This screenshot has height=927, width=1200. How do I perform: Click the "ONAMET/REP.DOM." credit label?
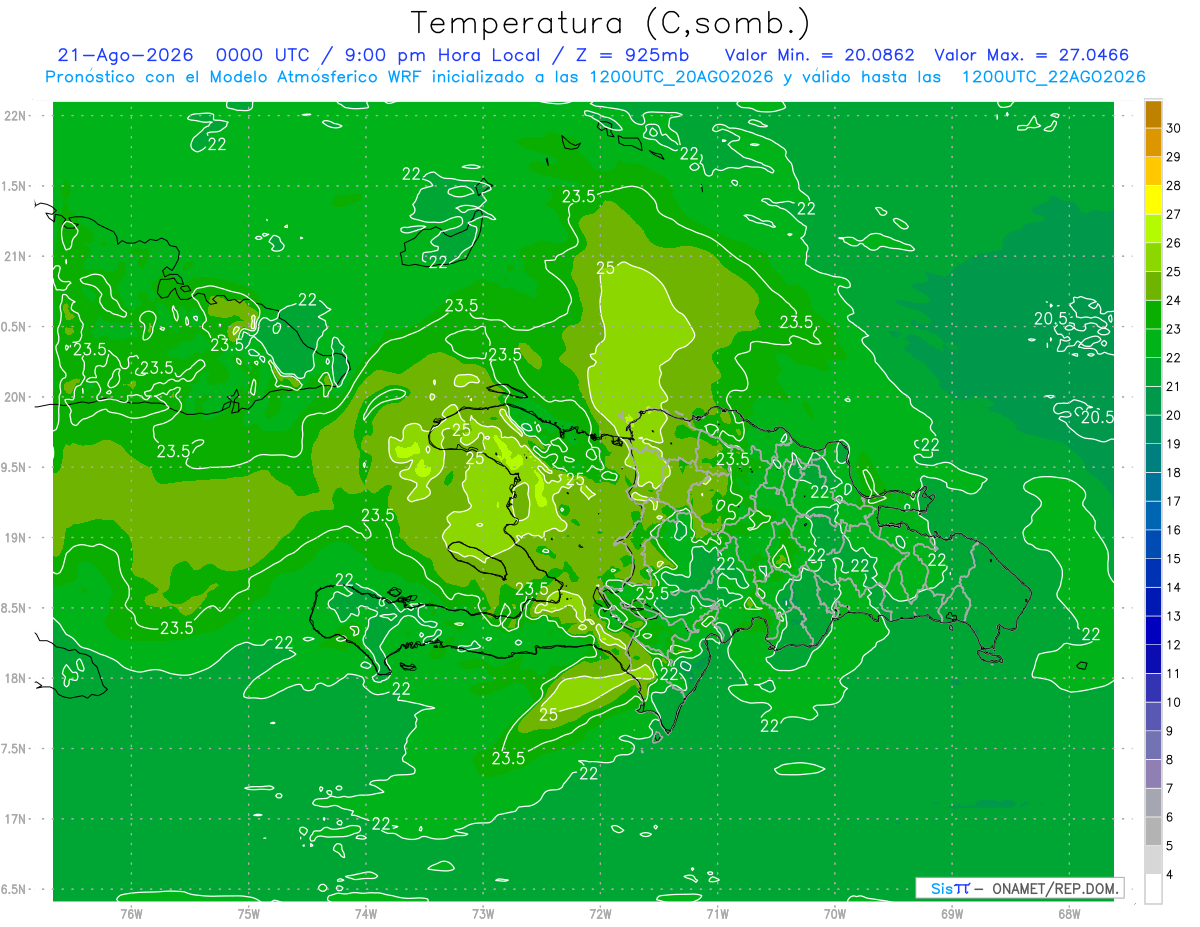tap(1055, 888)
